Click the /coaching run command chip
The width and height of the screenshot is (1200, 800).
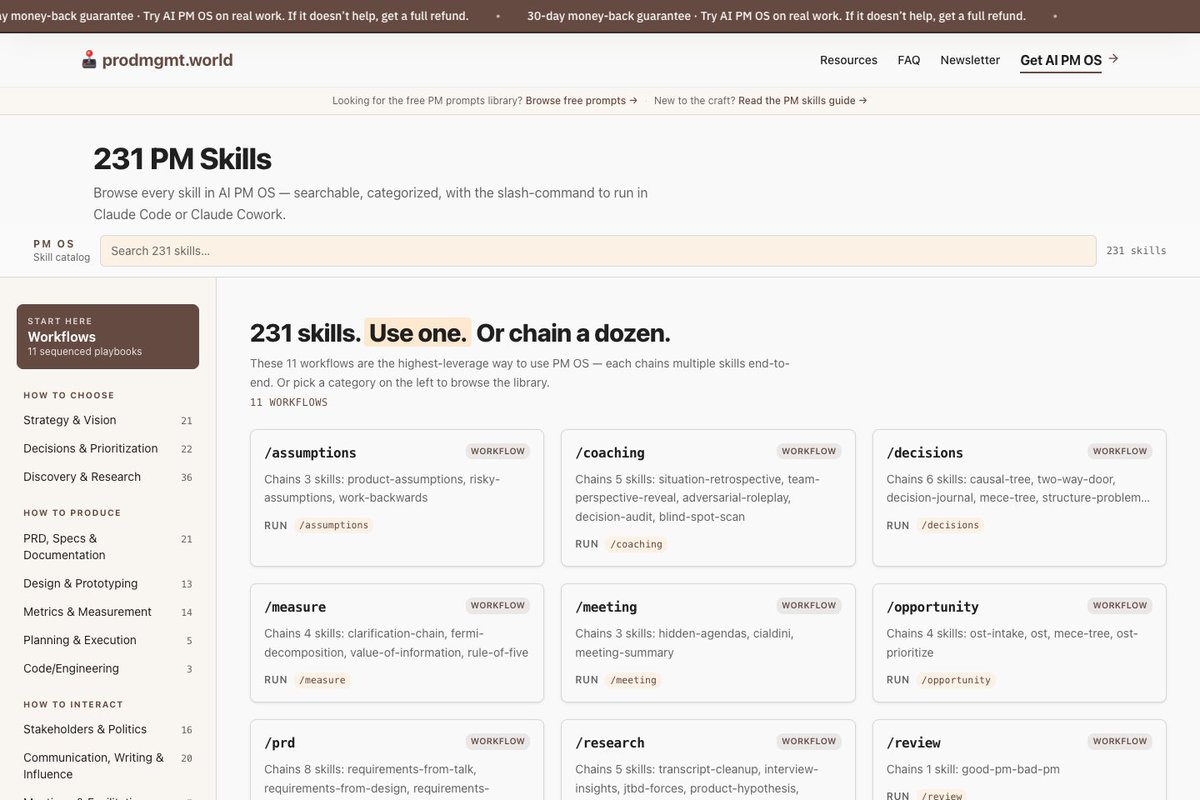(x=637, y=544)
